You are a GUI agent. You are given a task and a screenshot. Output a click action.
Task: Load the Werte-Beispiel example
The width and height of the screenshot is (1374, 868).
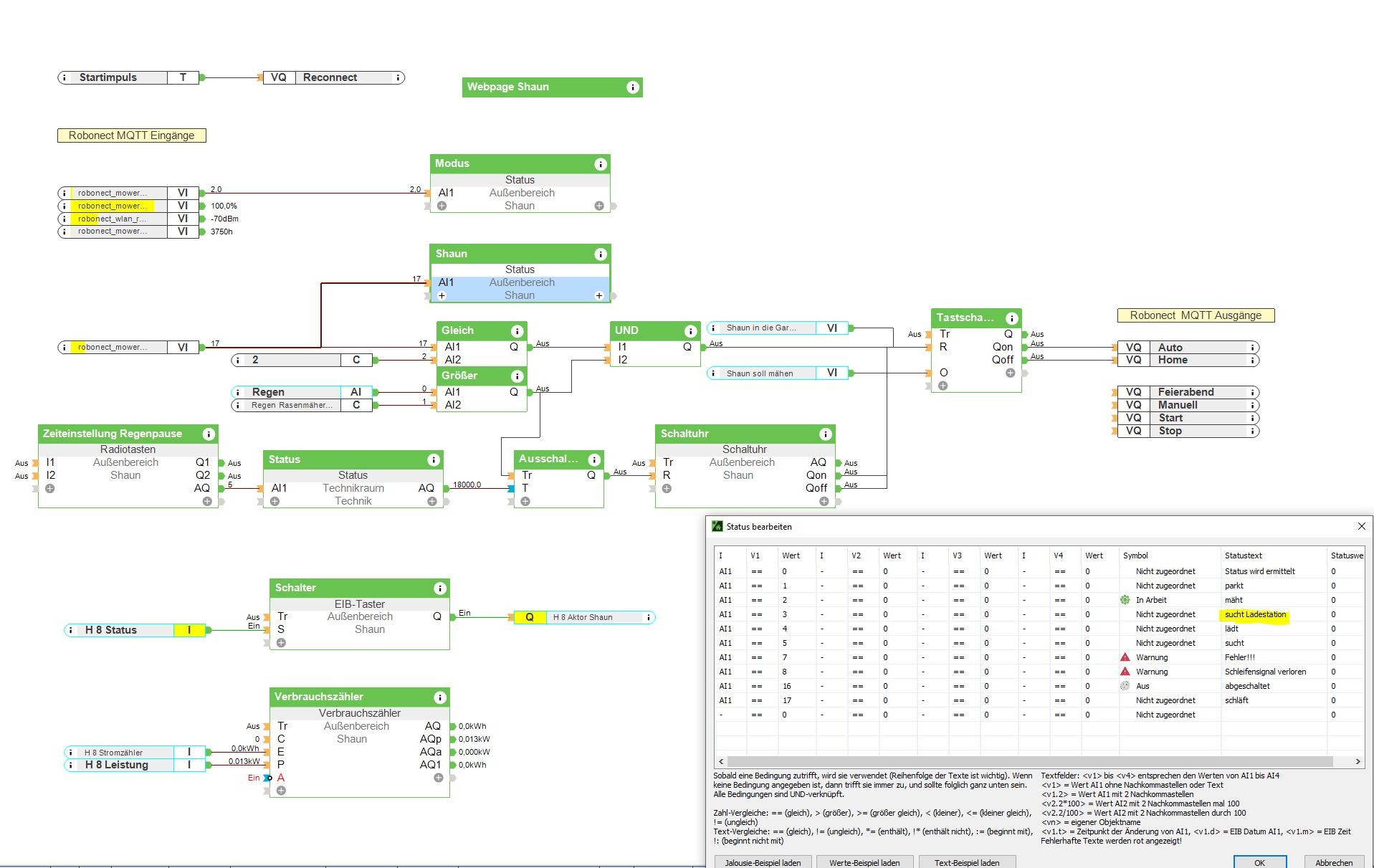(864, 862)
